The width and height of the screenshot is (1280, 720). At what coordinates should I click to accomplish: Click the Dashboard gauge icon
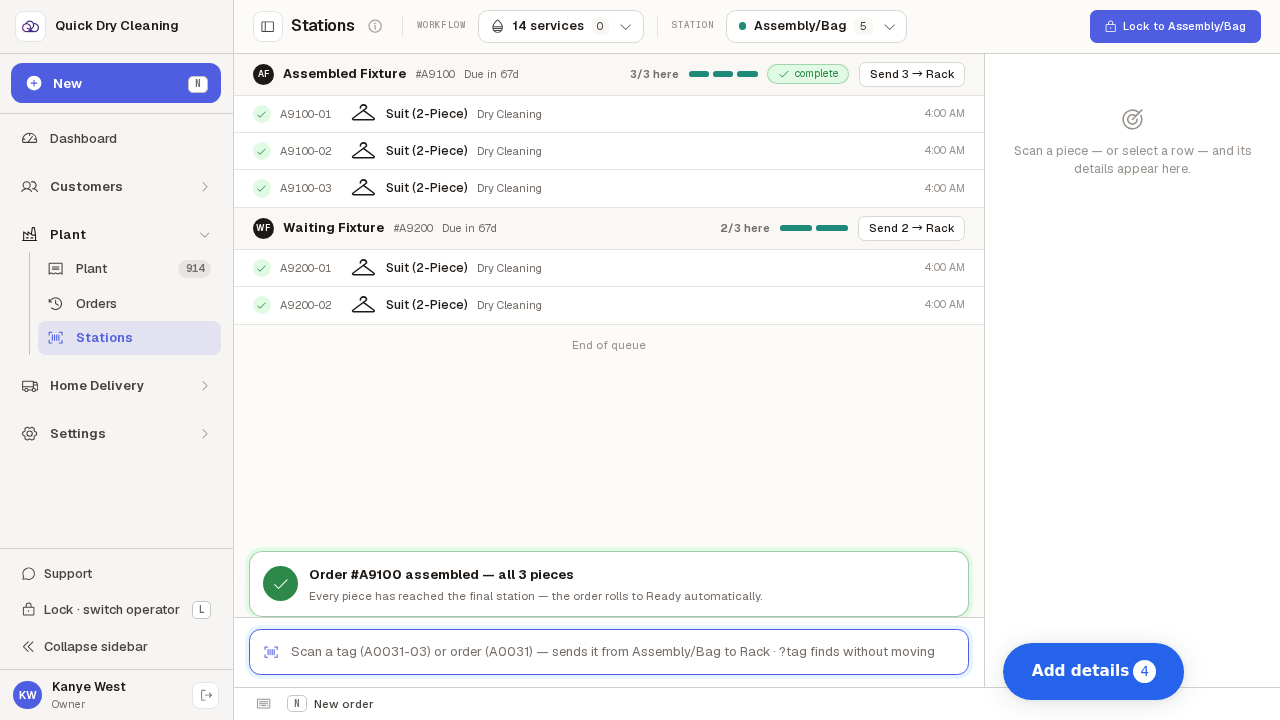[x=30, y=138]
